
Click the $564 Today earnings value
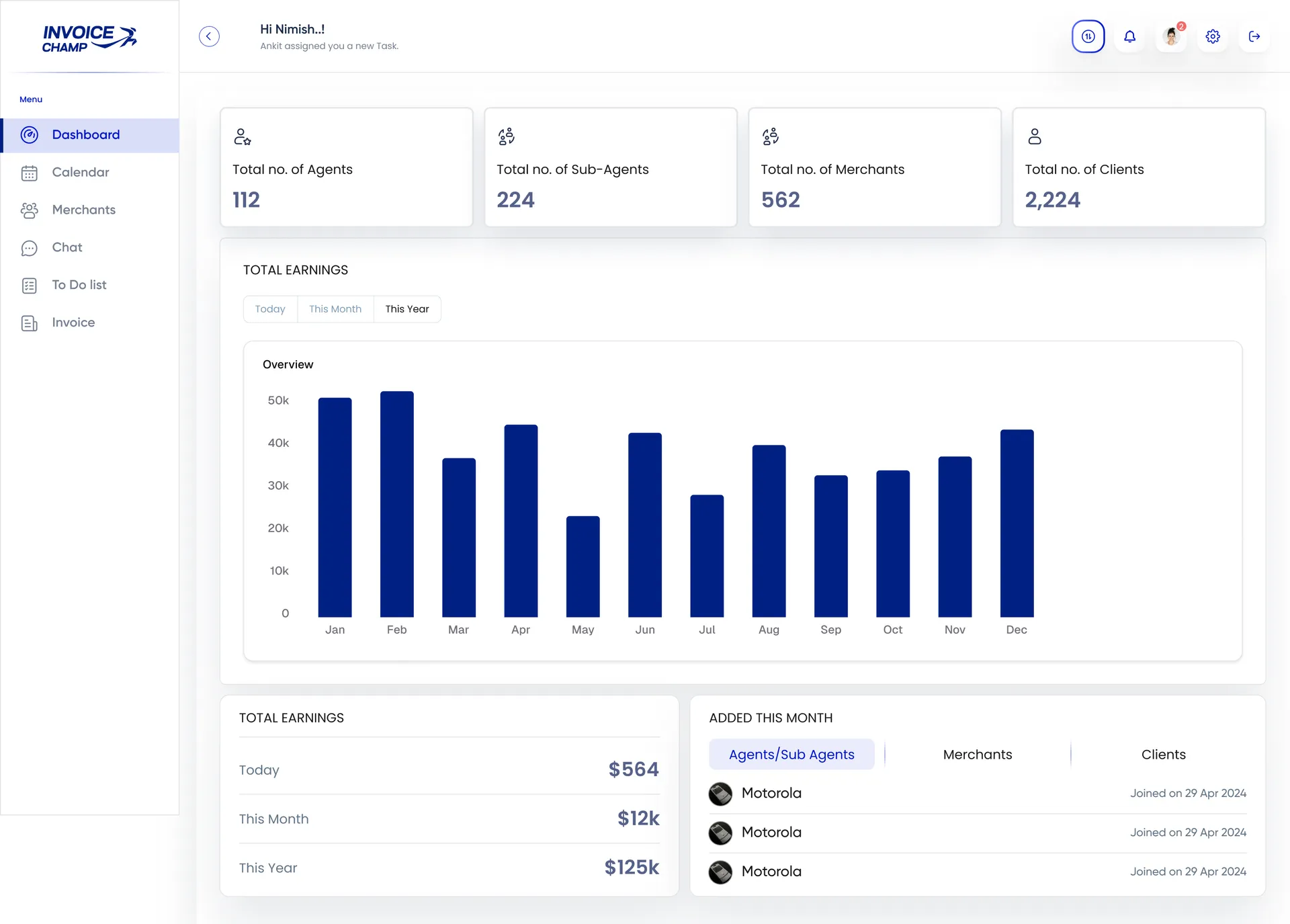tap(634, 769)
